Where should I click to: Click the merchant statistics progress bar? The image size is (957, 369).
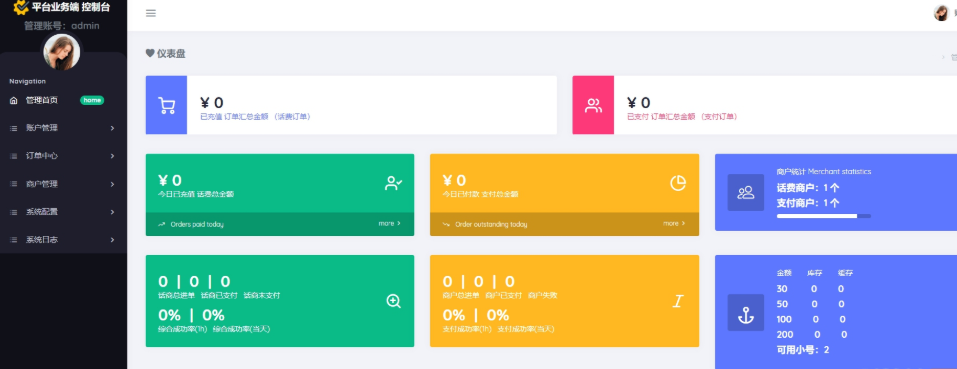[x=823, y=216]
